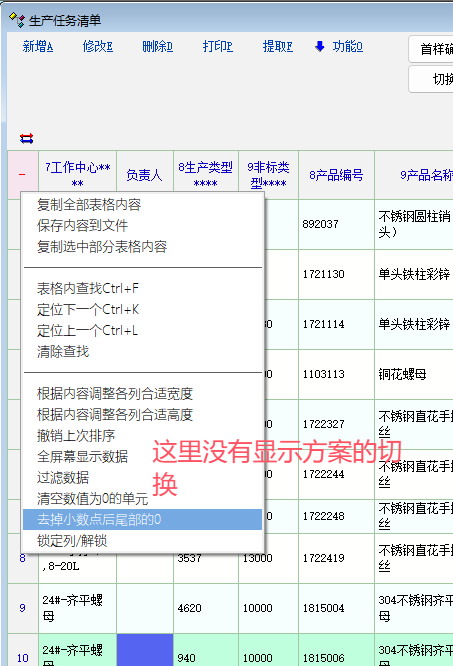The image size is (453, 666).
Task: Click the blue colored cell in row 10
Action: click(145, 650)
